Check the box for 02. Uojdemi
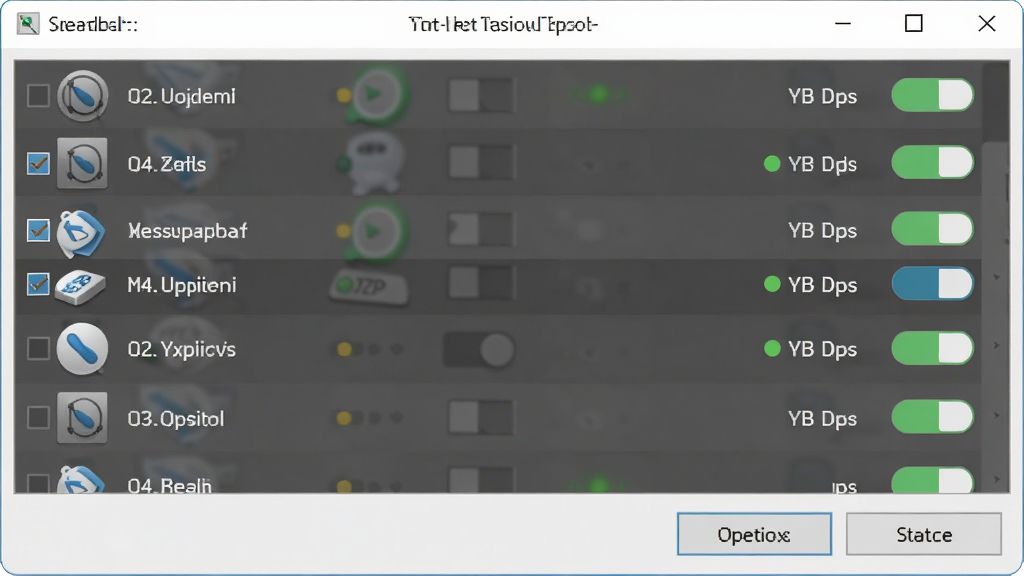Image resolution: width=1024 pixels, height=576 pixels. click(38, 96)
